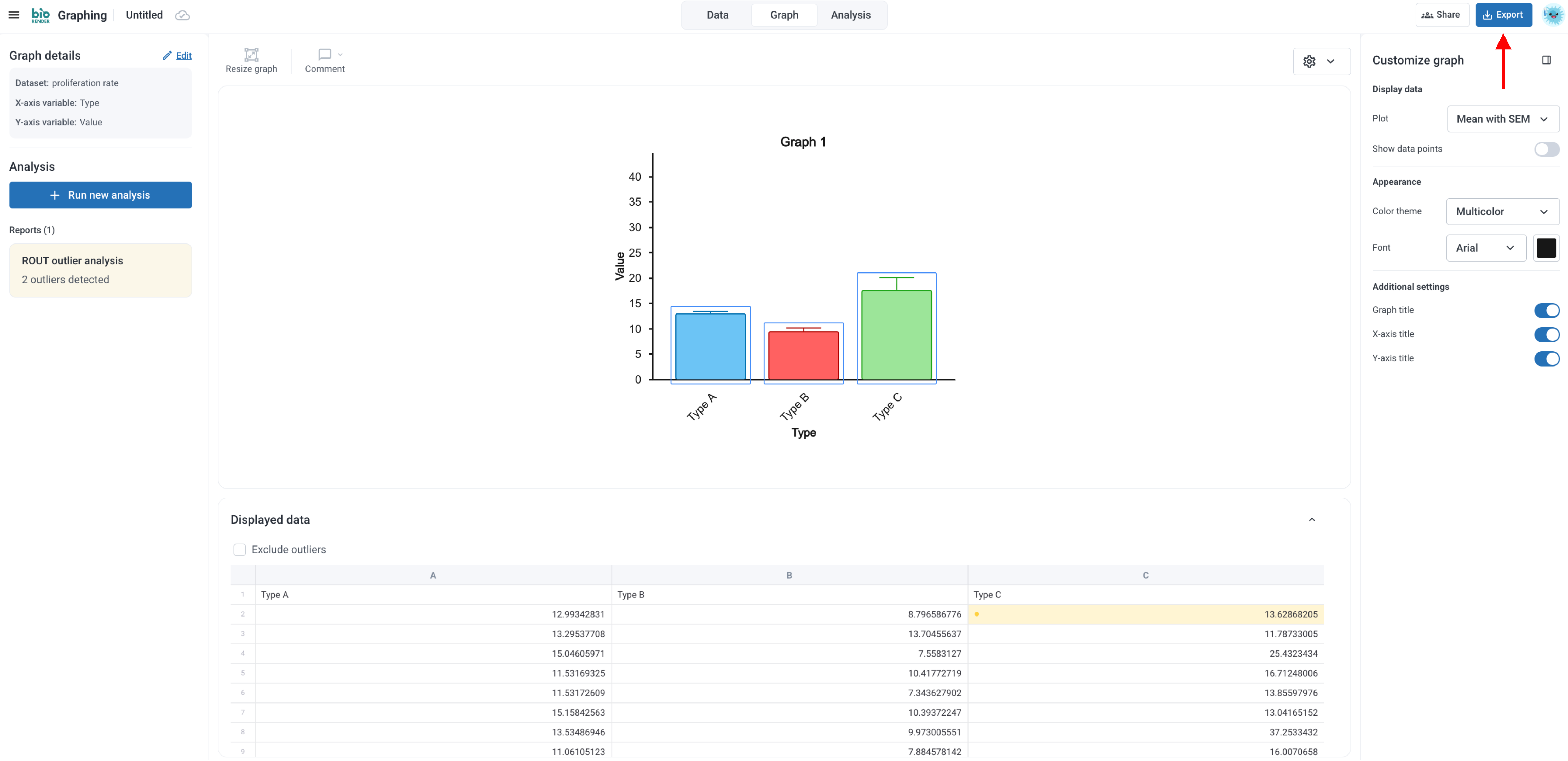The image size is (1568, 761).
Task: Click the Graph 1 title text
Action: [803, 142]
